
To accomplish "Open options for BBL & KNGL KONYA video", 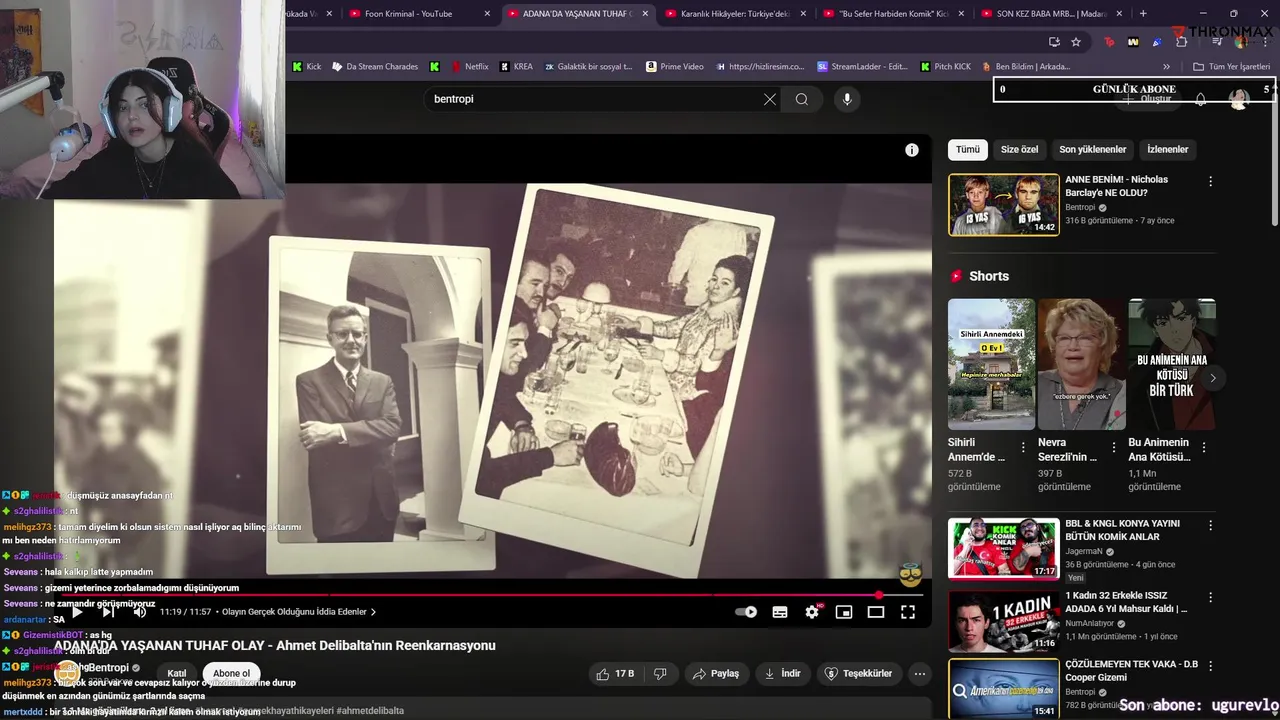I will point(1211,526).
